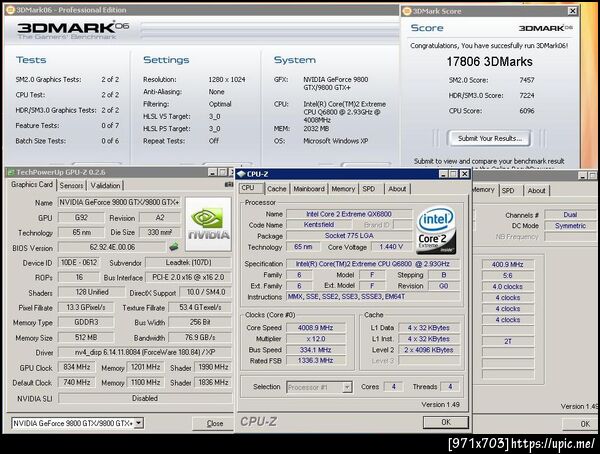This screenshot has width=600, height=454.
Task: Click the Driver field nv4_disp 6.14.11.8084
Action: pyautogui.click(x=145, y=352)
